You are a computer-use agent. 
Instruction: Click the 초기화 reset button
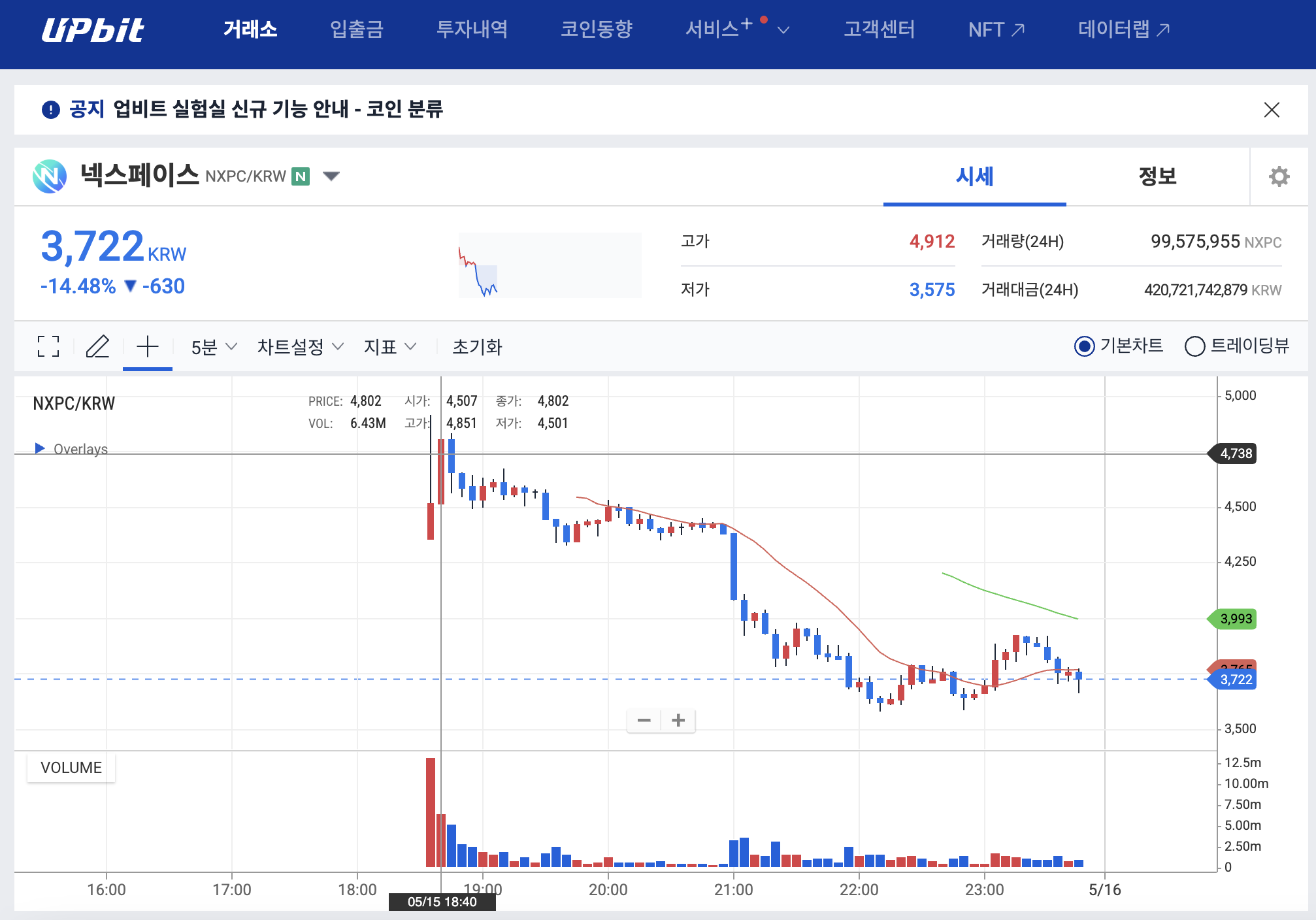(477, 347)
